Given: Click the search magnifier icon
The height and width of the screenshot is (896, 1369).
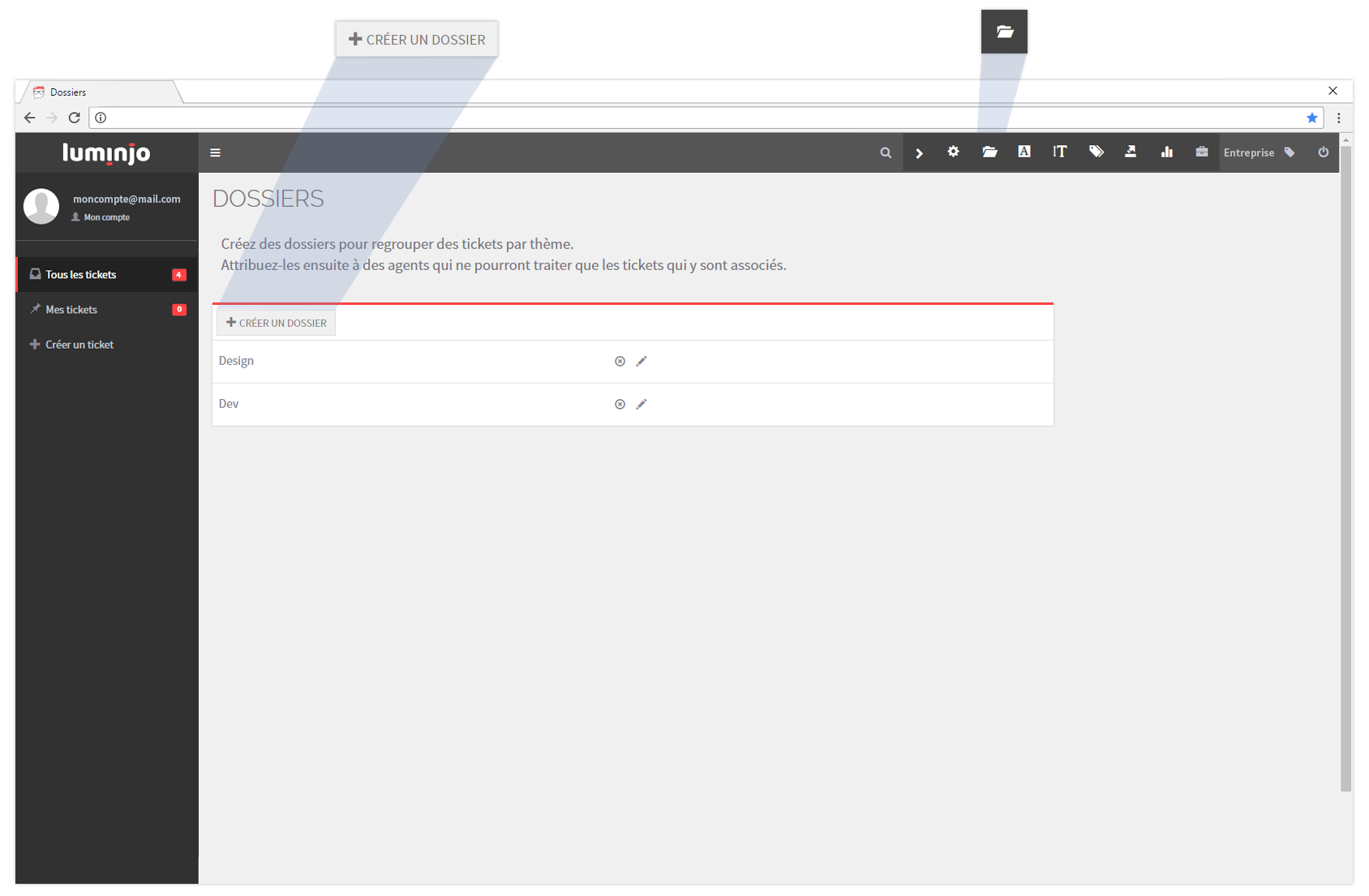Looking at the screenshot, I should (886, 152).
